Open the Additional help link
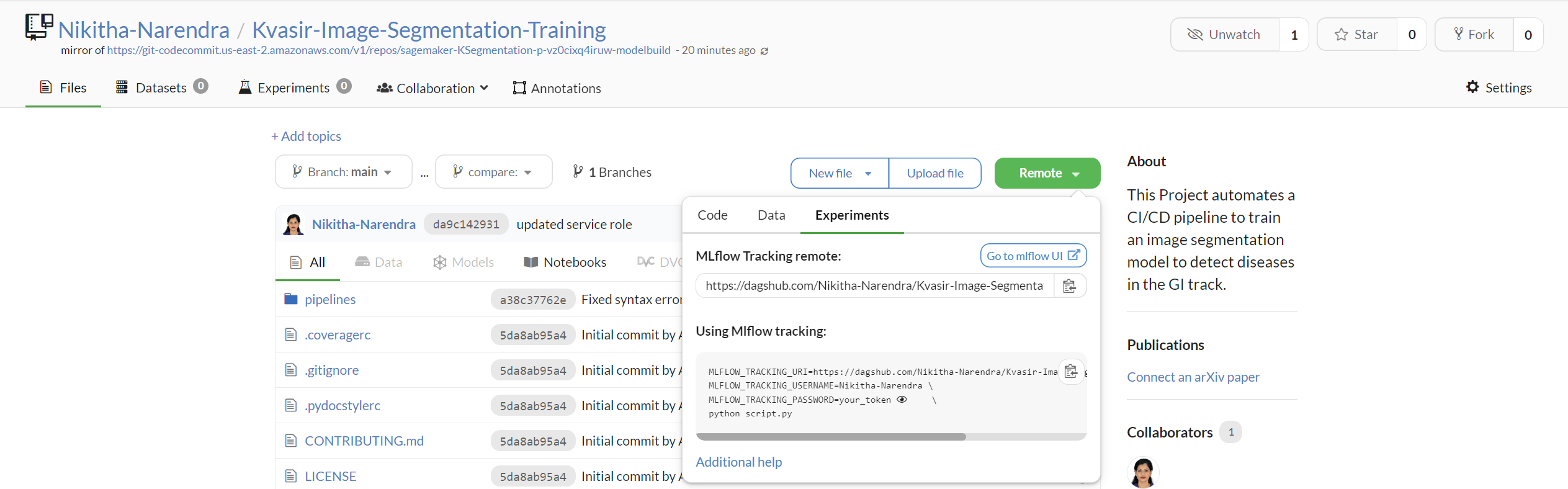This screenshot has width=1568, height=489. point(738,462)
